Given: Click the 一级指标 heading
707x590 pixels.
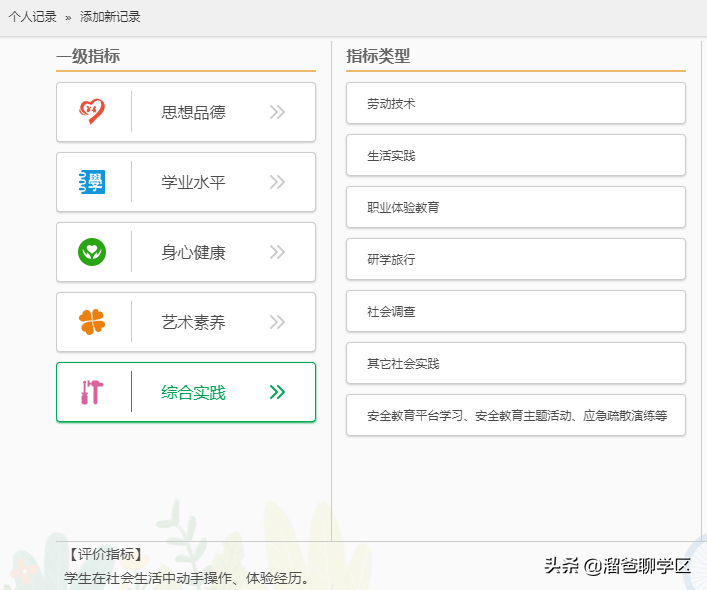Looking at the screenshot, I should coord(88,56).
